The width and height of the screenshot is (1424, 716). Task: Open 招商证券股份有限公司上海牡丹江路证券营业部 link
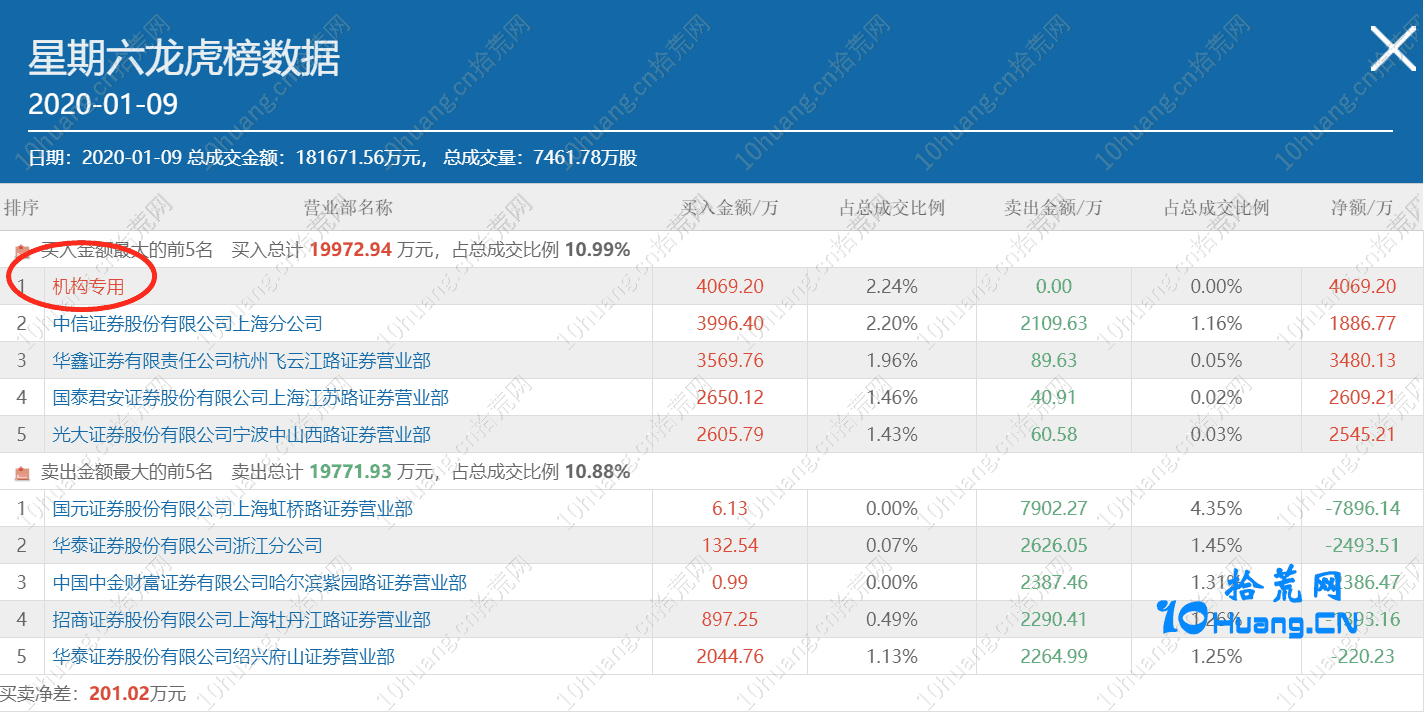(x=242, y=620)
